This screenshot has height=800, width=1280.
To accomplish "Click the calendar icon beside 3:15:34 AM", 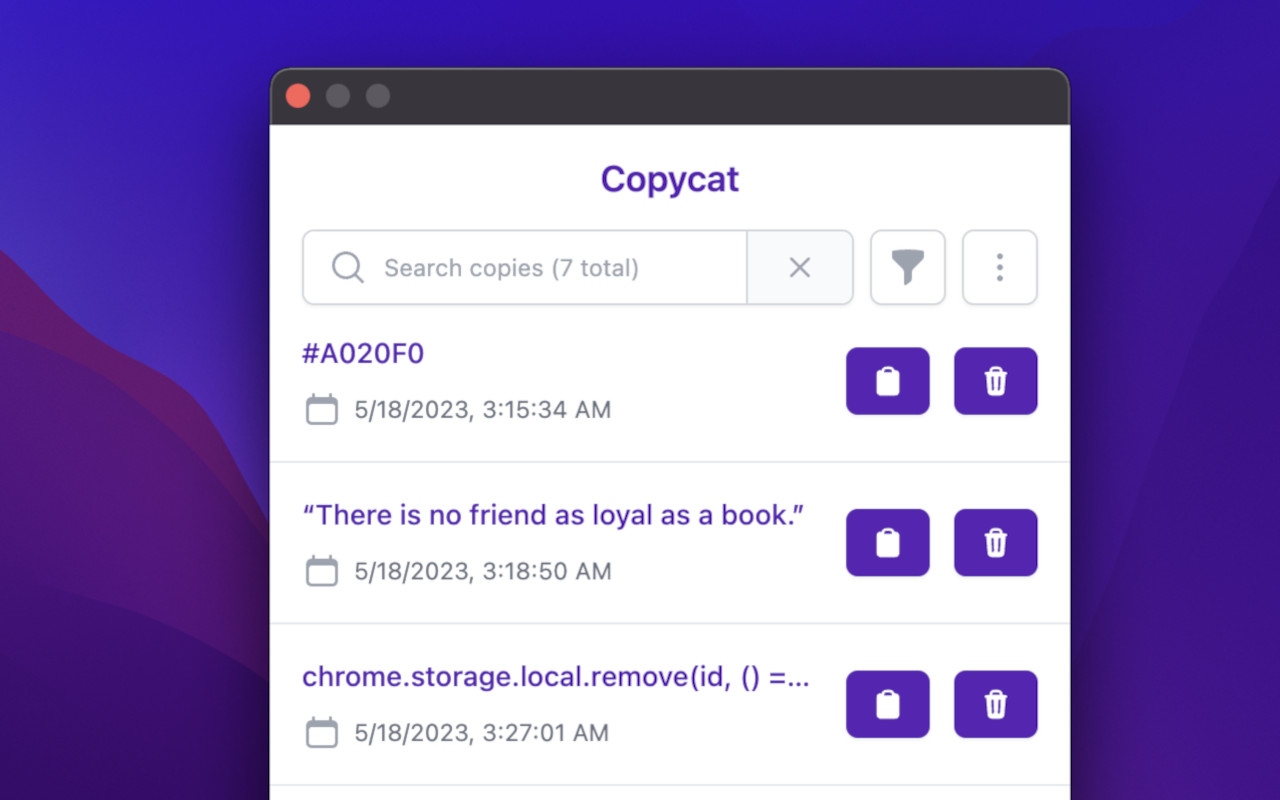I will (321, 409).
